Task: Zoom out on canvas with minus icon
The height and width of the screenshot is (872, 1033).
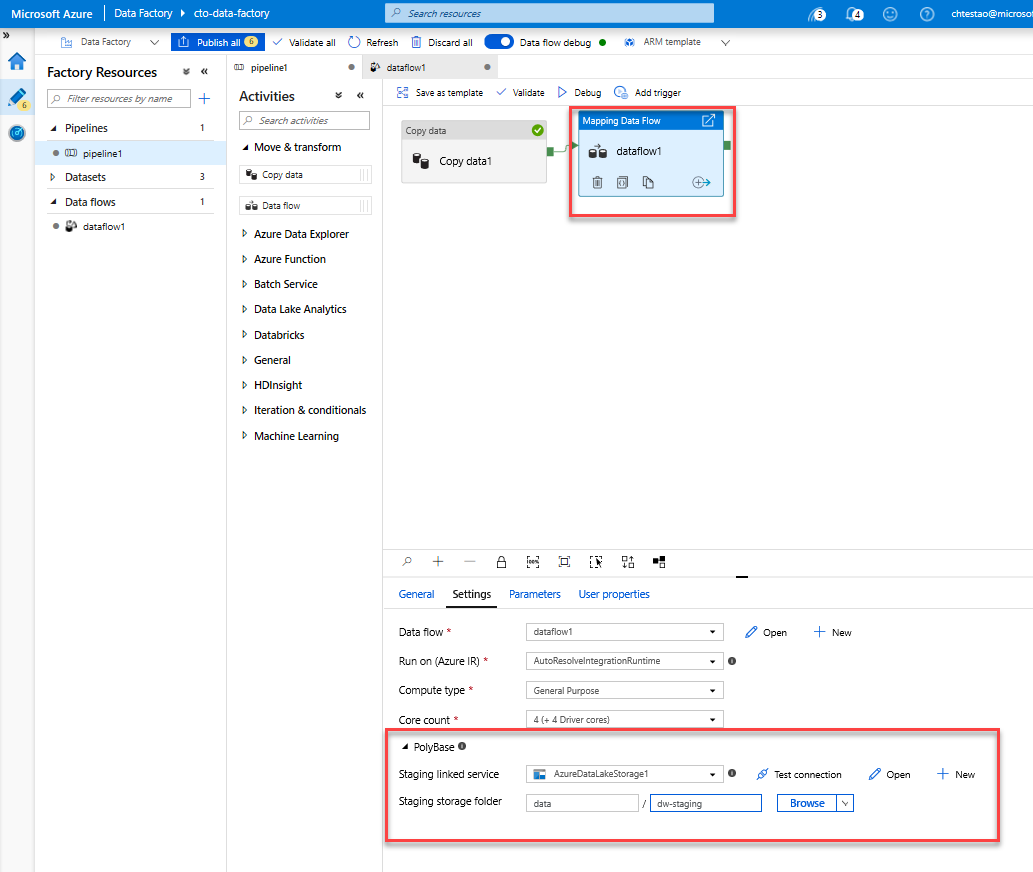Action: tap(470, 562)
